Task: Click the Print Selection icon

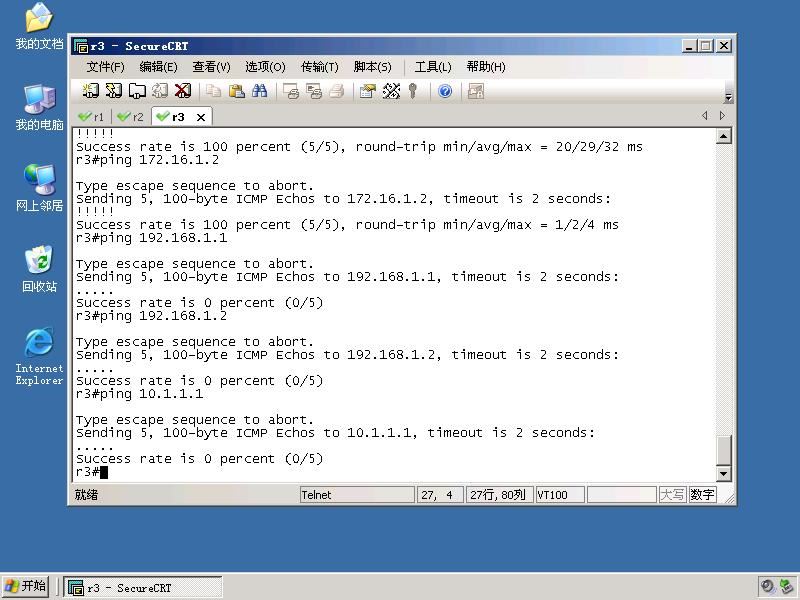Action: [x=314, y=91]
